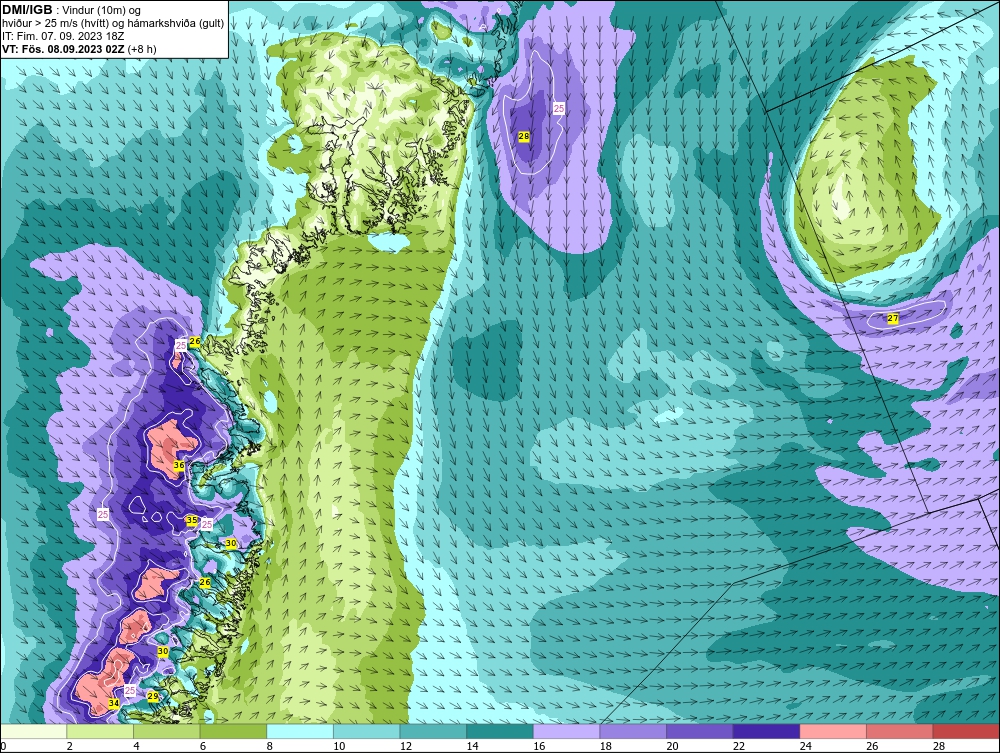Screen dimensions: 1000x753
Task: Click the legend scale number 20
Action: 672,746
